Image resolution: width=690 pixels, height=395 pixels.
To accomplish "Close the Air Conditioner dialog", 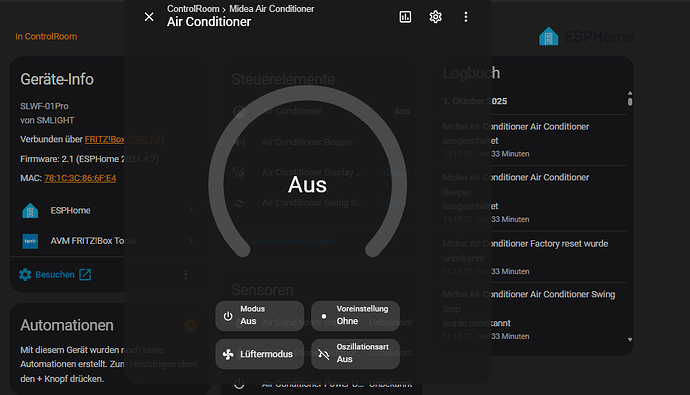I will [149, 17].
